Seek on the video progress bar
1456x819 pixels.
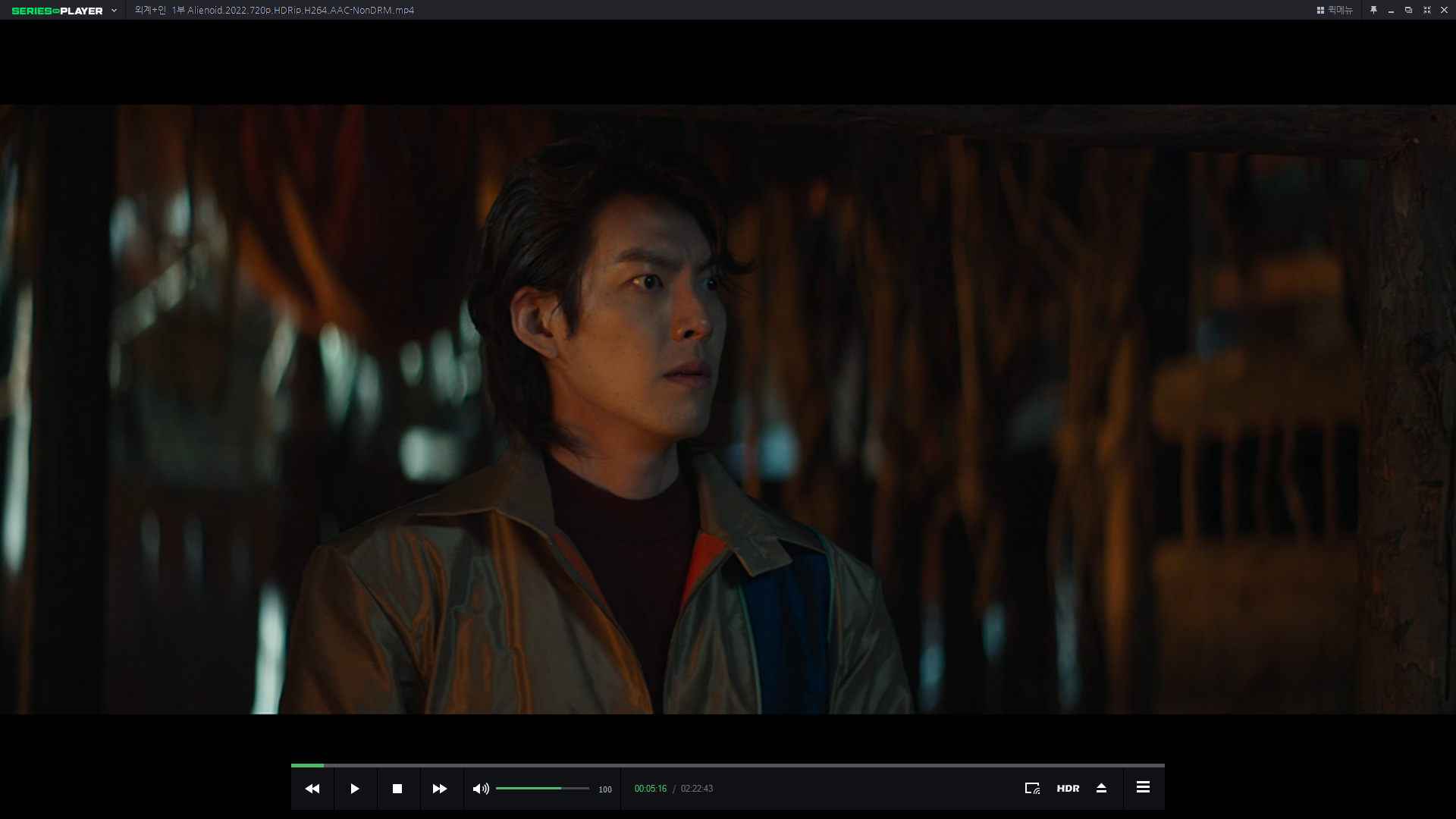728,765
